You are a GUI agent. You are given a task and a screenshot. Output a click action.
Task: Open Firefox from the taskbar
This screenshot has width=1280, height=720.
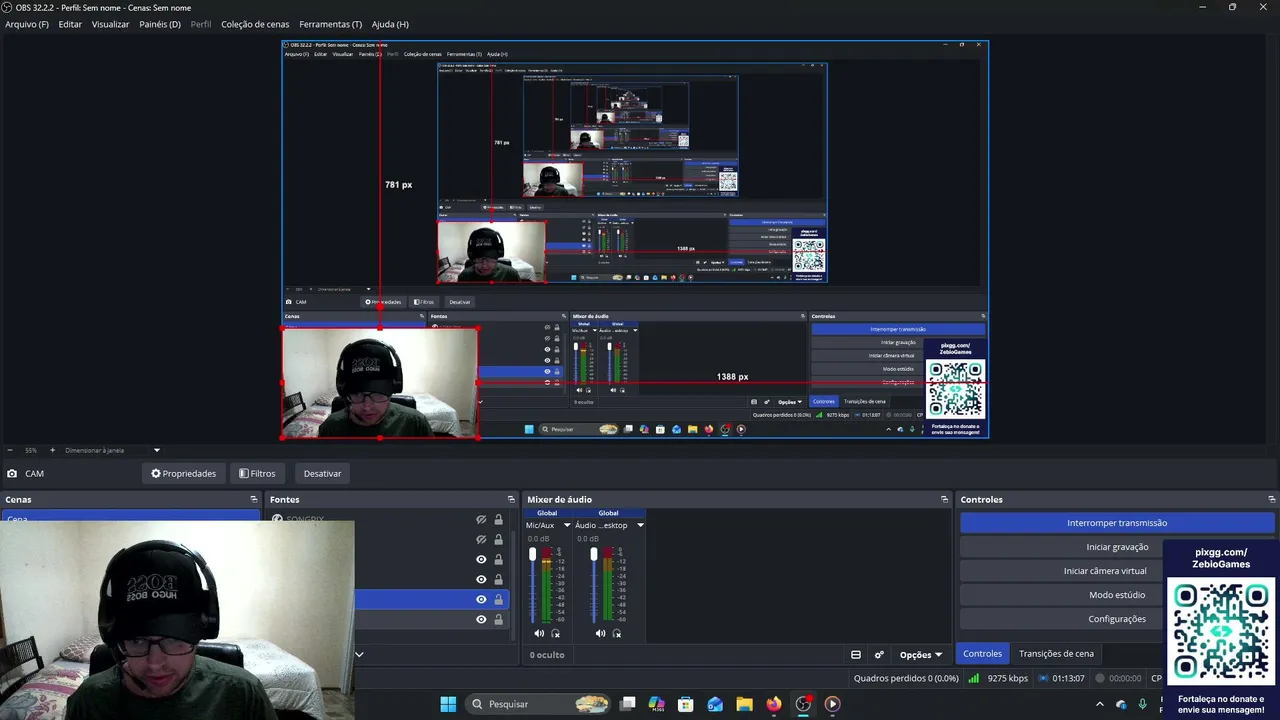(x=774, y=704)
